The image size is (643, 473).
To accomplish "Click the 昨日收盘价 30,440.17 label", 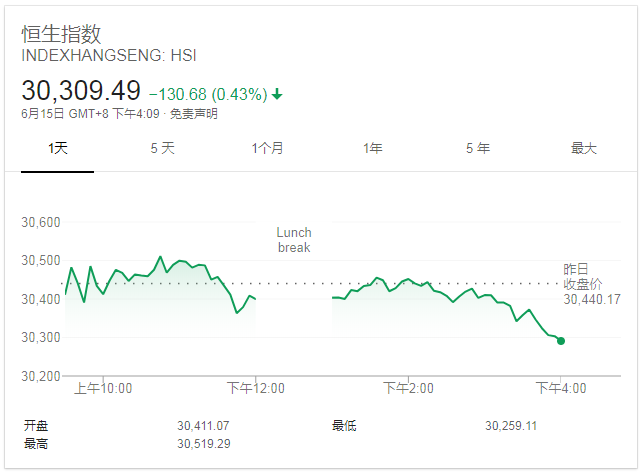I will (592, 284).
